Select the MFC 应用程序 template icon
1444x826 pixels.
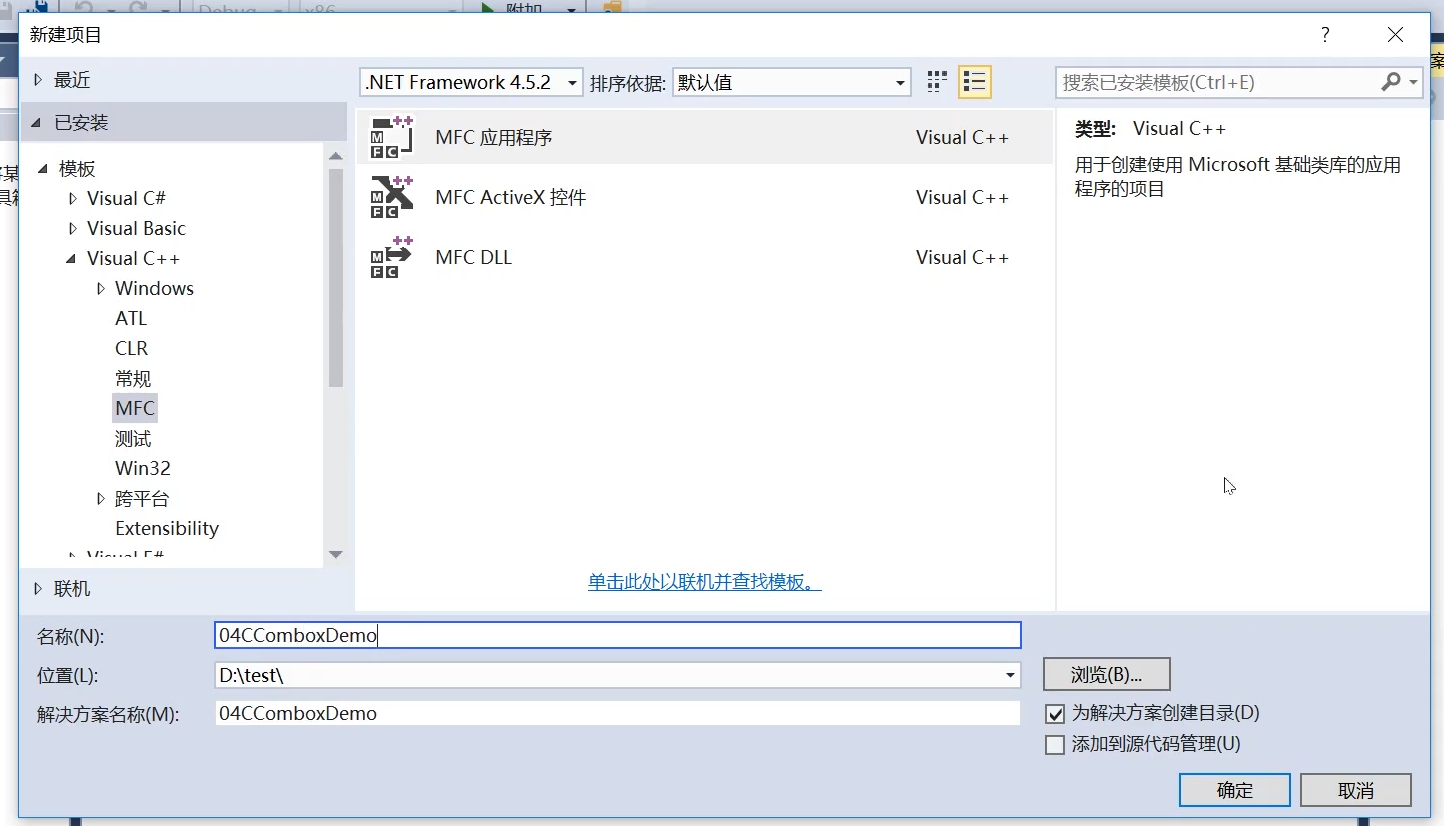pos(391,137)
